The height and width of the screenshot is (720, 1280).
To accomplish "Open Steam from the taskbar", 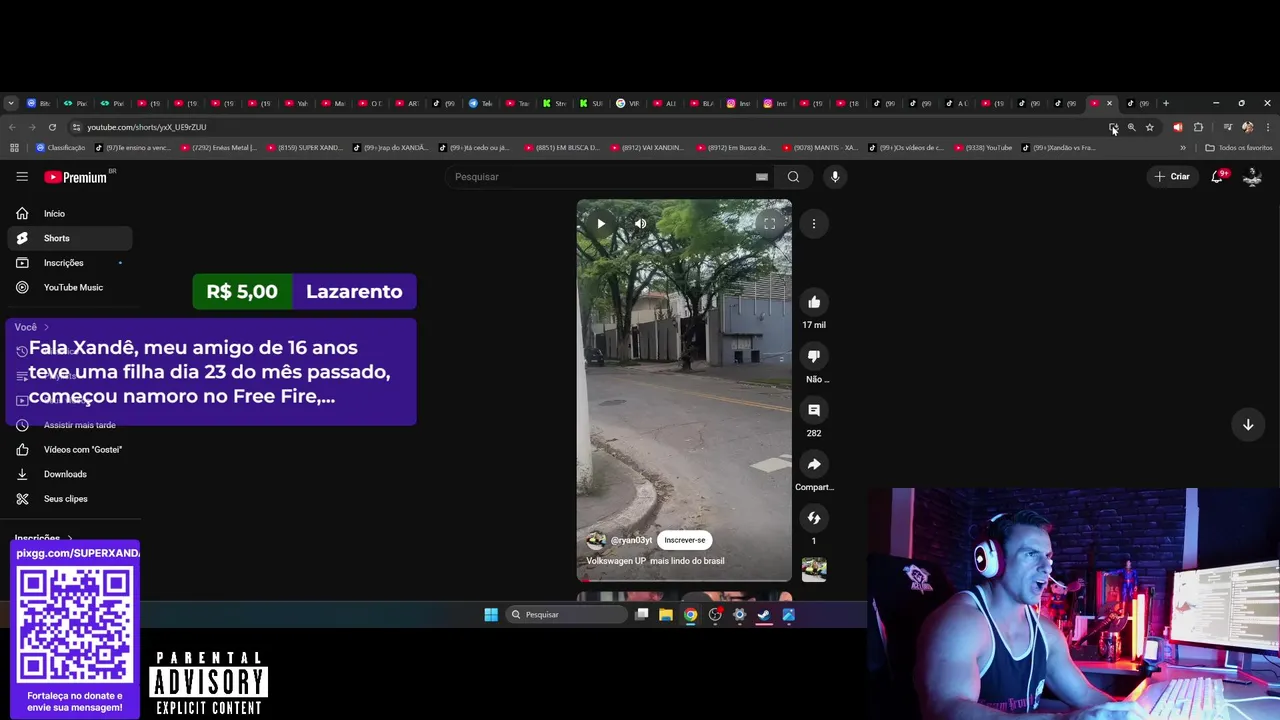I will pyautogui.click(x=764, y=614).
